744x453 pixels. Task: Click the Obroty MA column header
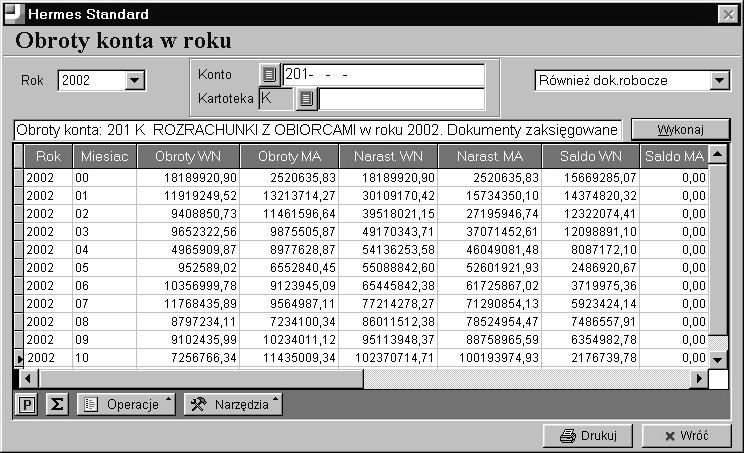pos(289,156)
